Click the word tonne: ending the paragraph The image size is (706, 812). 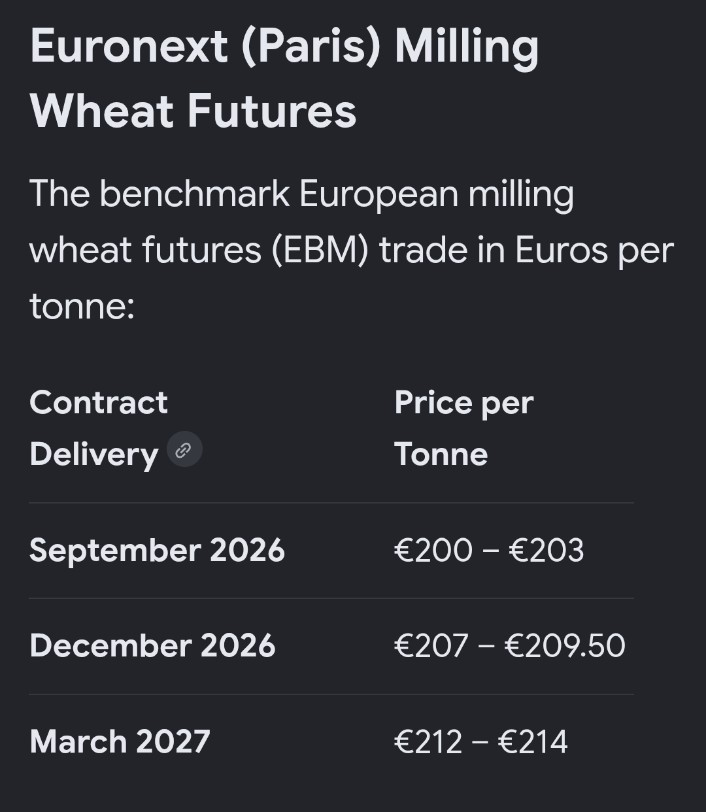click(82, 306)
